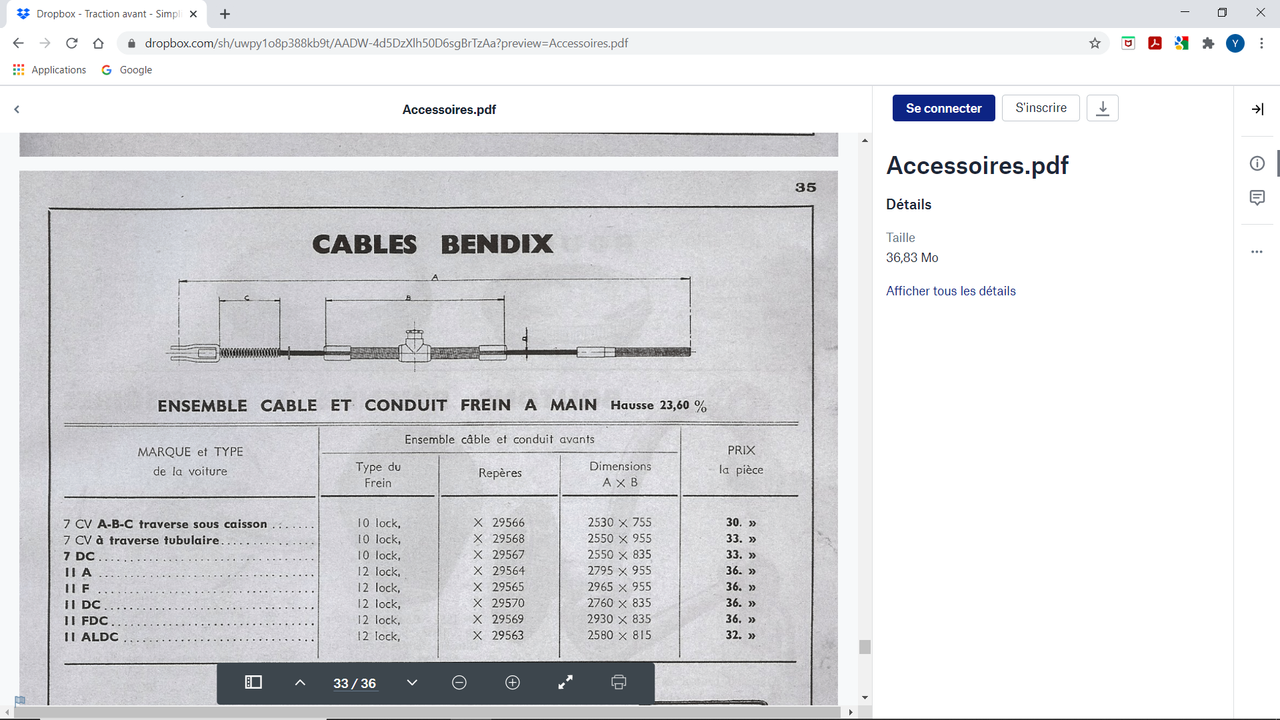Click the 7 CV à traverse tubulaire row
This screenshot has height=720, width=1280.
coord(410,539)
